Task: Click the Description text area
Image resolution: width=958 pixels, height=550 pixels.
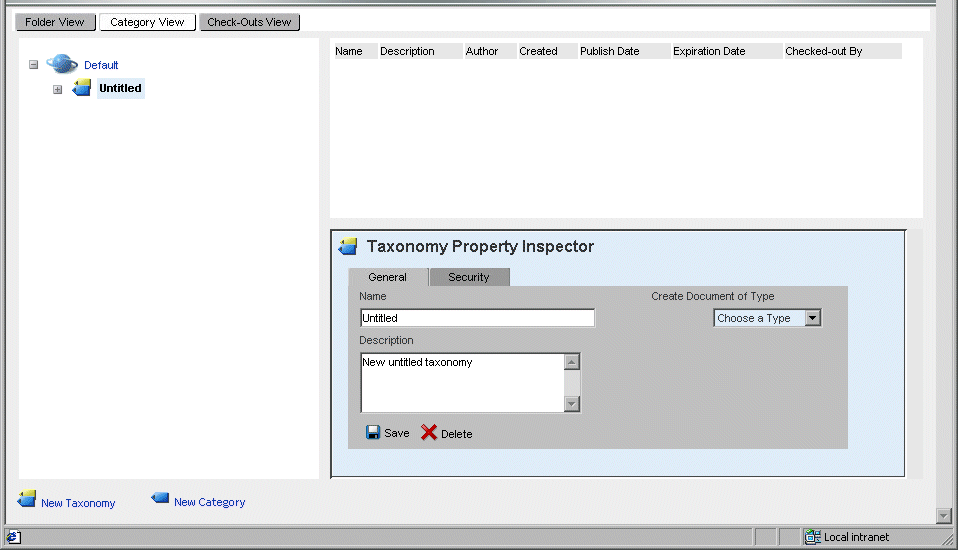Action: [x=463, y=383]
